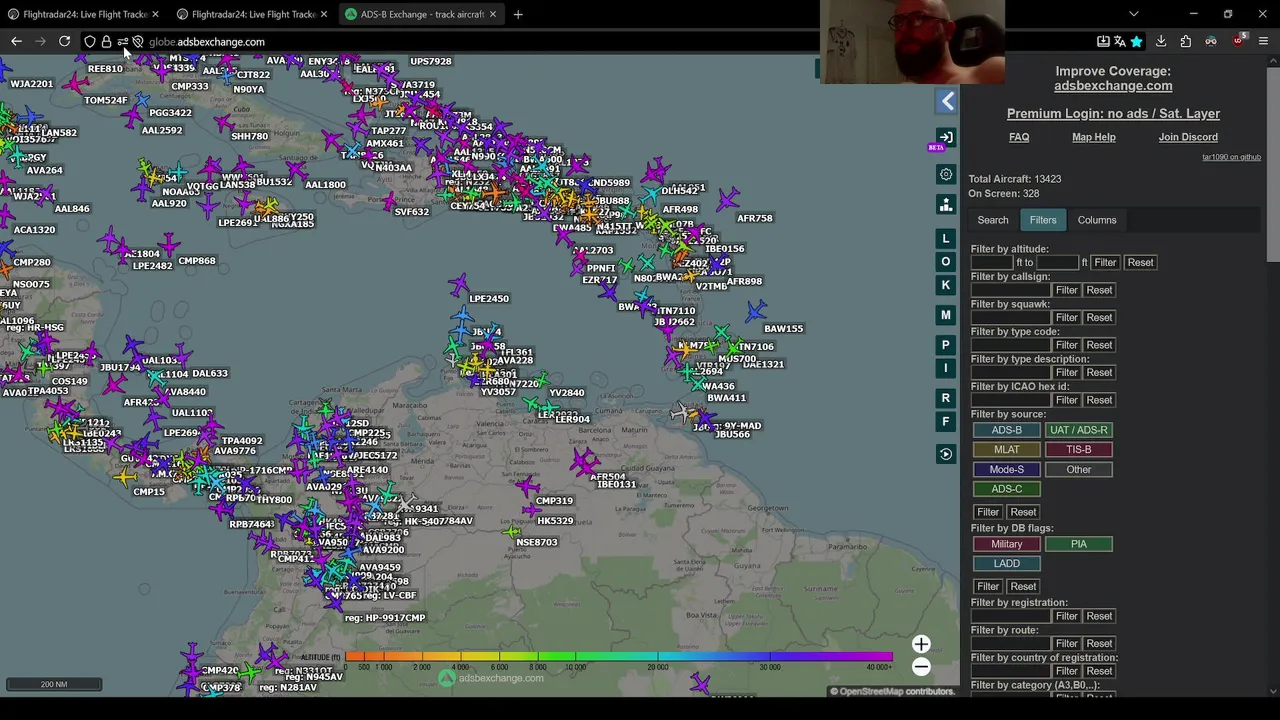The width and height of the screenshot is (1280, 720).
Task: Reset the squawk filter
Action: click(1099, 317)
